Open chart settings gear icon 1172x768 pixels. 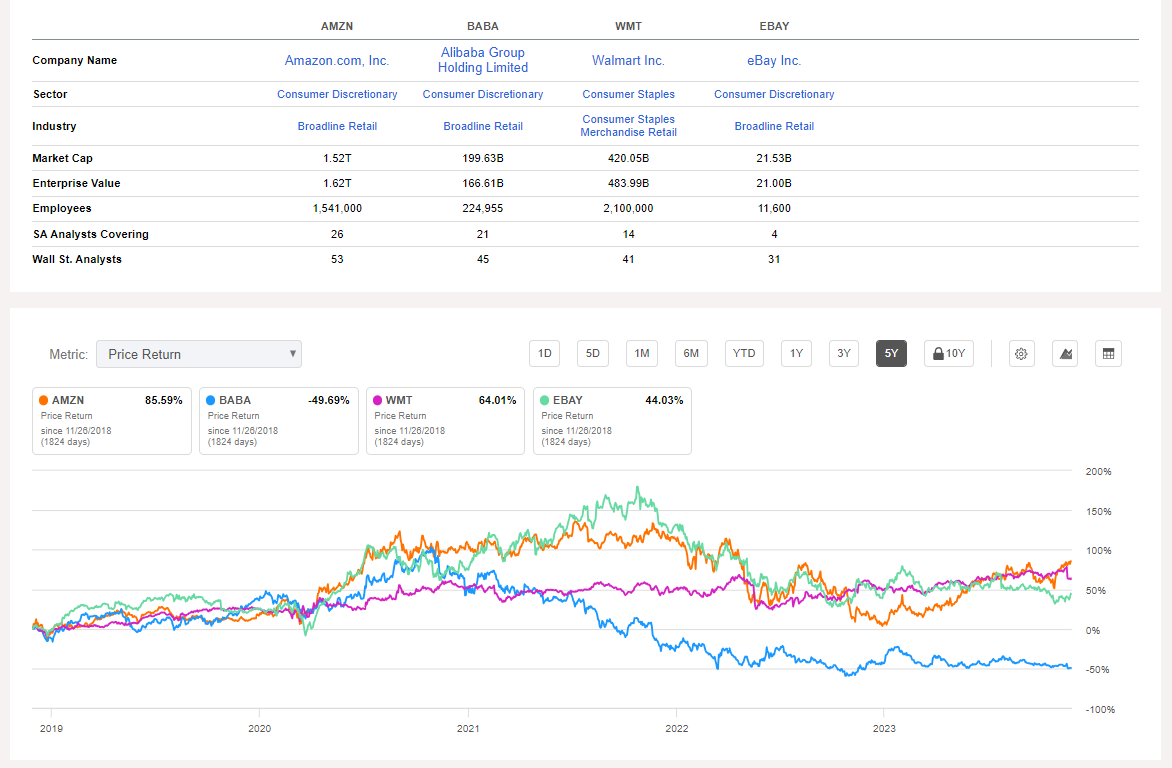pos(1021,354)
